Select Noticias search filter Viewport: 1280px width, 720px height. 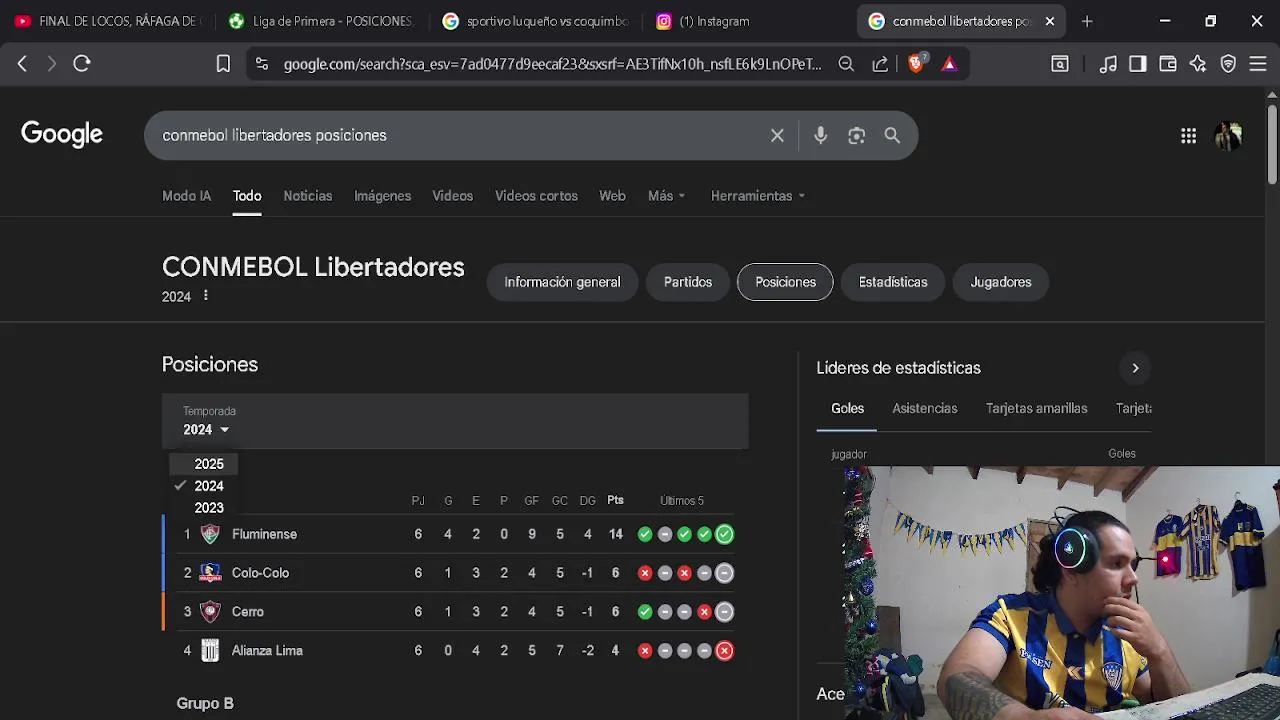(307, 196)
